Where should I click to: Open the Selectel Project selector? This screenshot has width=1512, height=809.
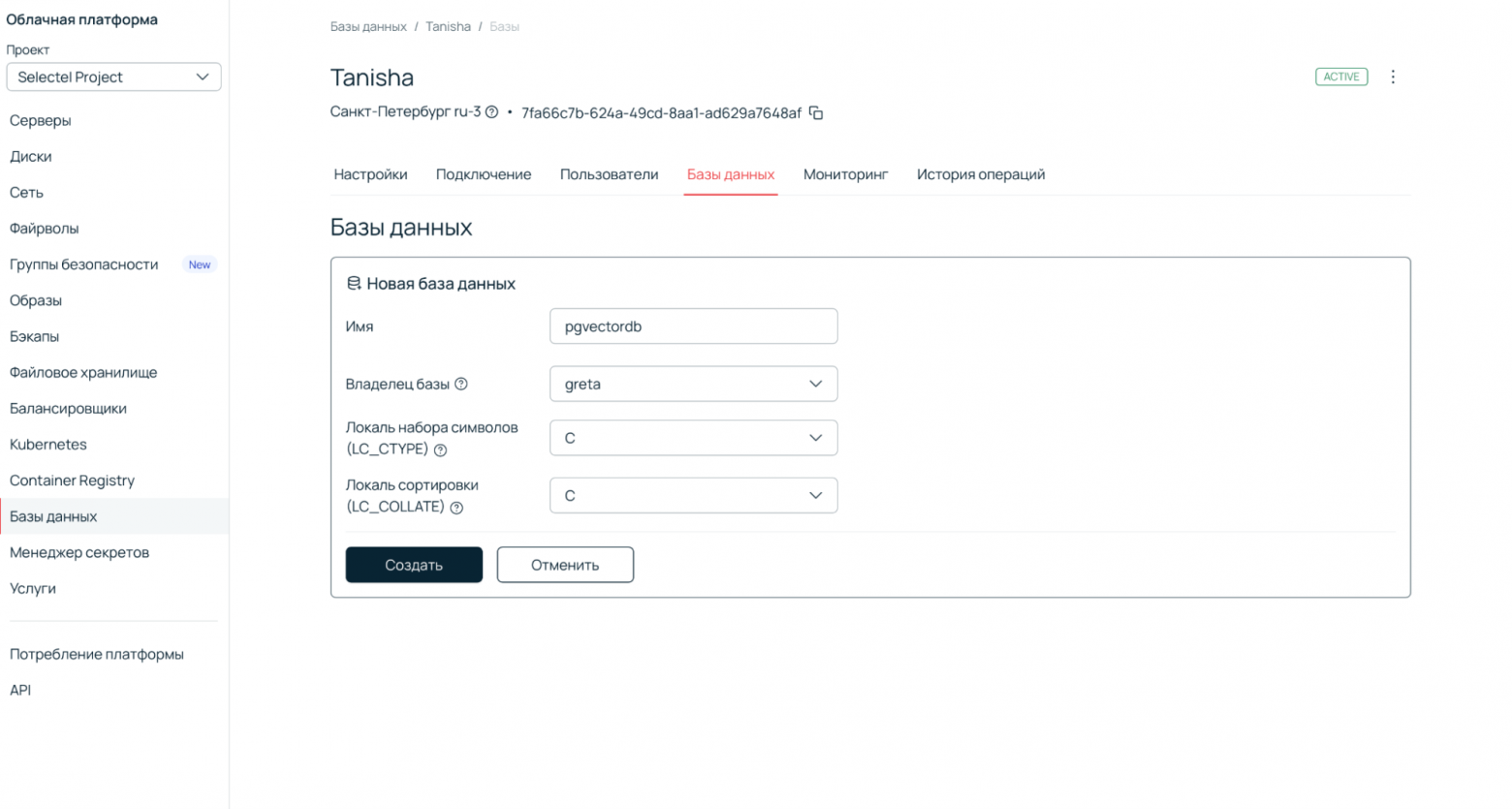[x=113, y=77]
